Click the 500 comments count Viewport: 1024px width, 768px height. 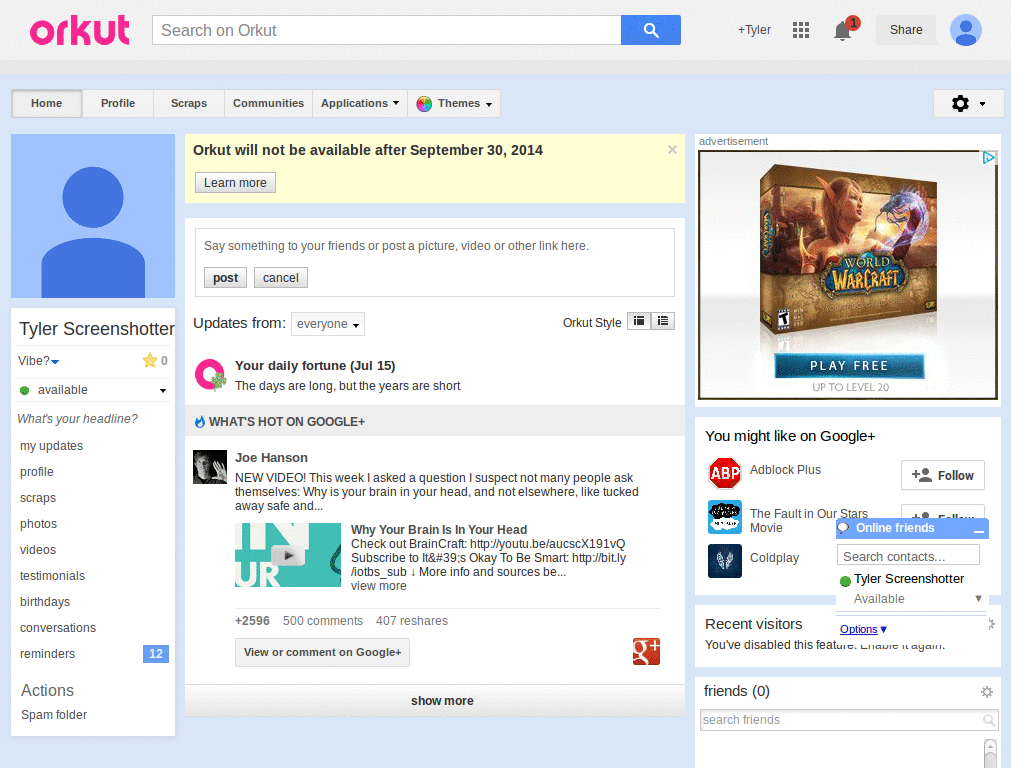point(323,620)
